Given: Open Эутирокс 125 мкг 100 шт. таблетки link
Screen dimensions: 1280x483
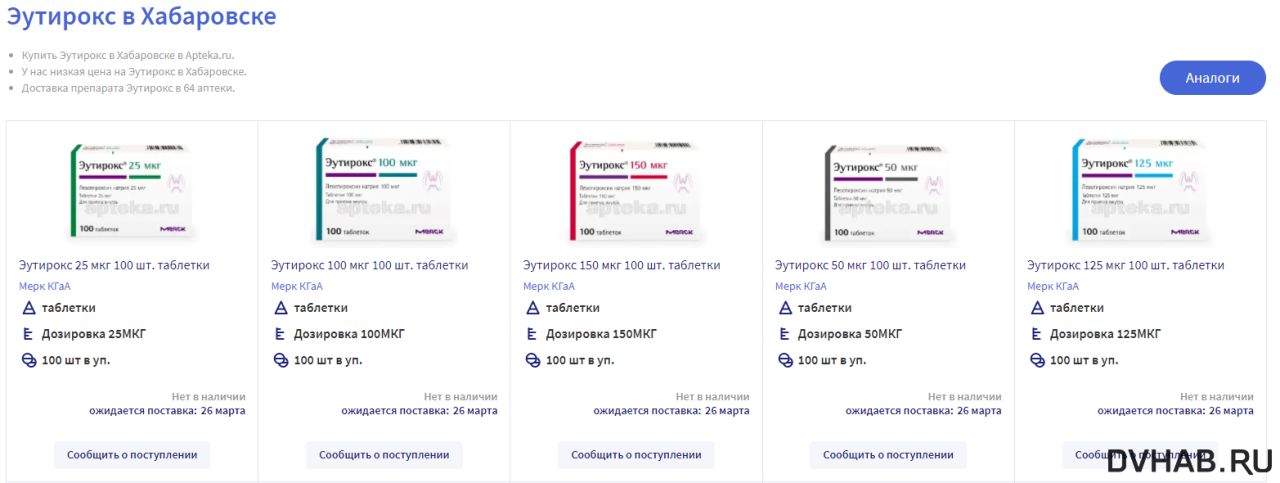Looking at the screenshot, I should [1125, 265].
